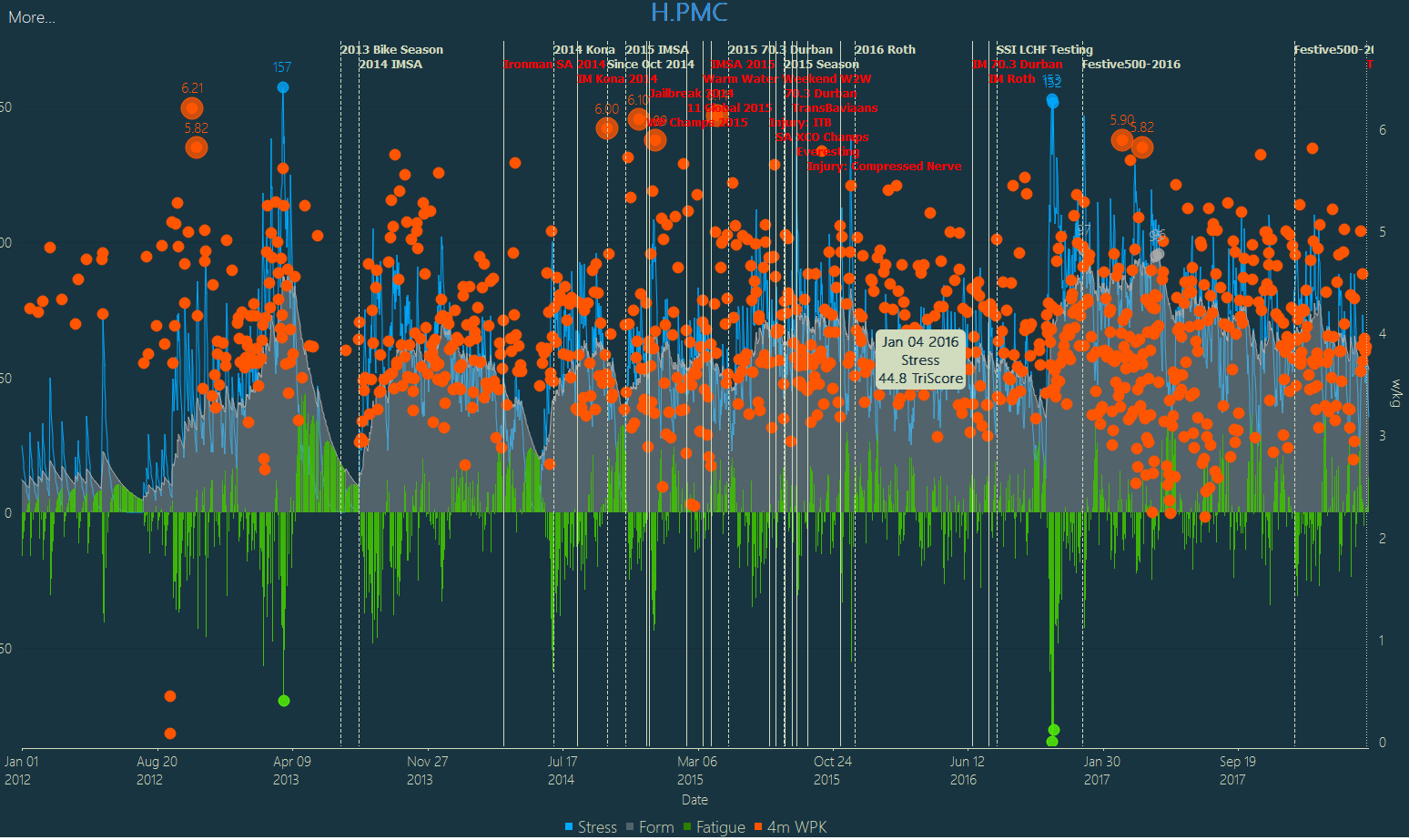Click the 2013 Bike Season event label
Screen dimensions: 1409x840
click(392, 50)
